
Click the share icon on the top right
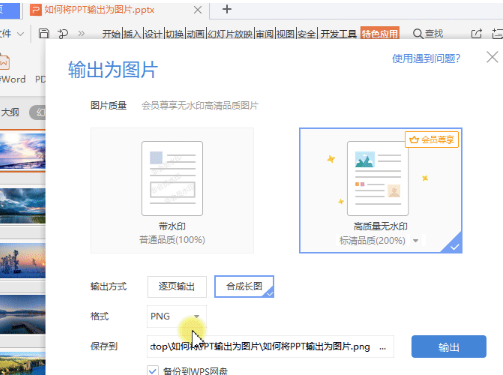coord(476,33)
